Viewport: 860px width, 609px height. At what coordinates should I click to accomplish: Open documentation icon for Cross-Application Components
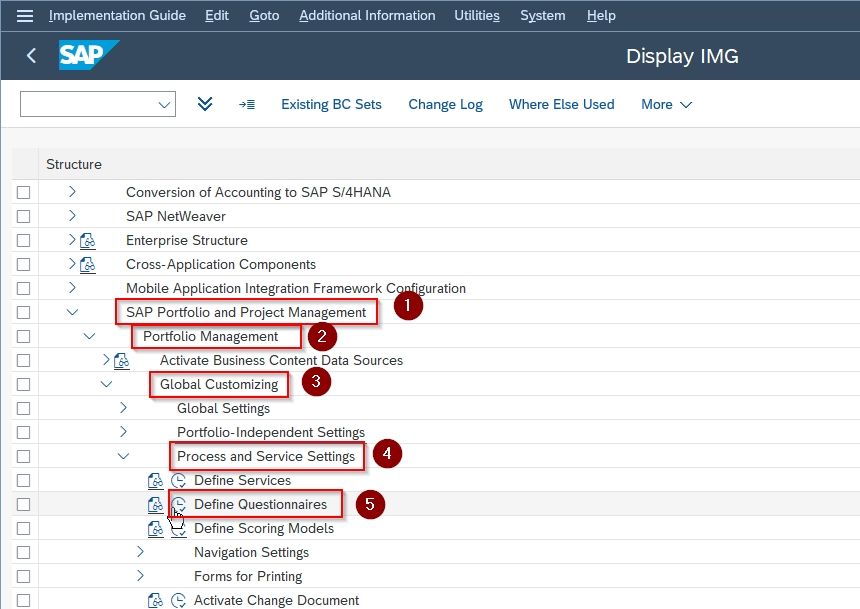pos(88,265)
